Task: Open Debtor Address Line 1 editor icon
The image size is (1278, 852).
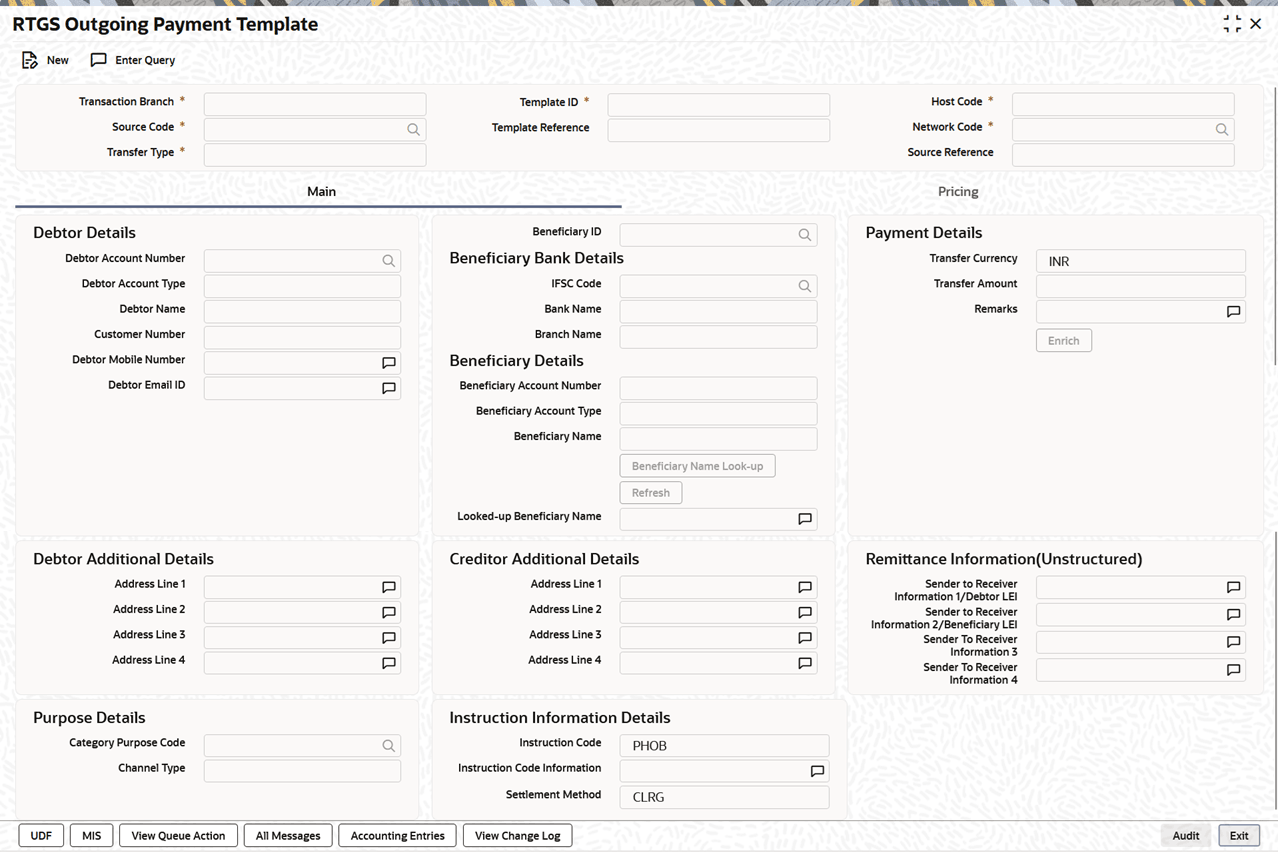Action: [x=389, y=587]
